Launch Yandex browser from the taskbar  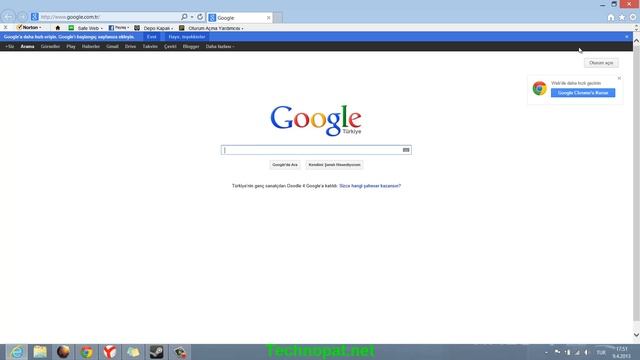(x=109, y=352)
